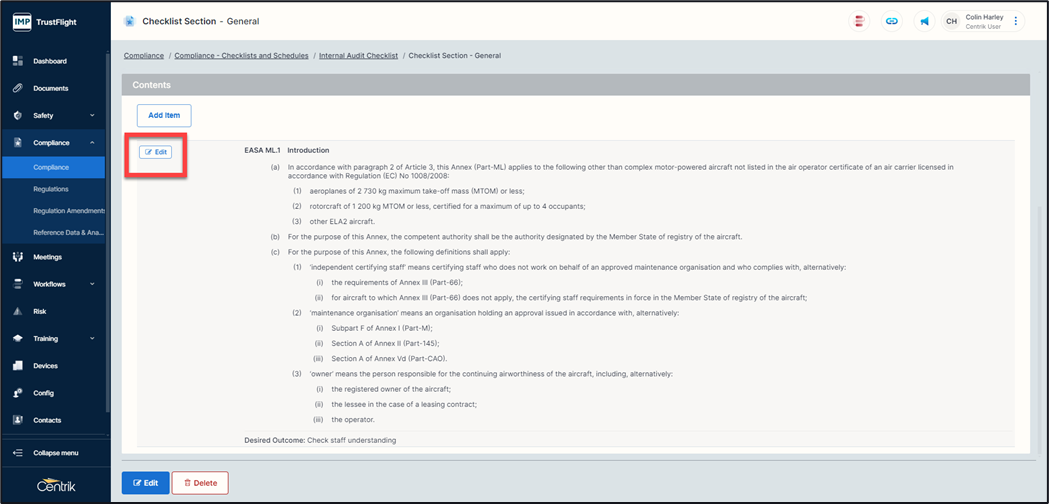Expand the Workflows menu chevron

[92, 284]
